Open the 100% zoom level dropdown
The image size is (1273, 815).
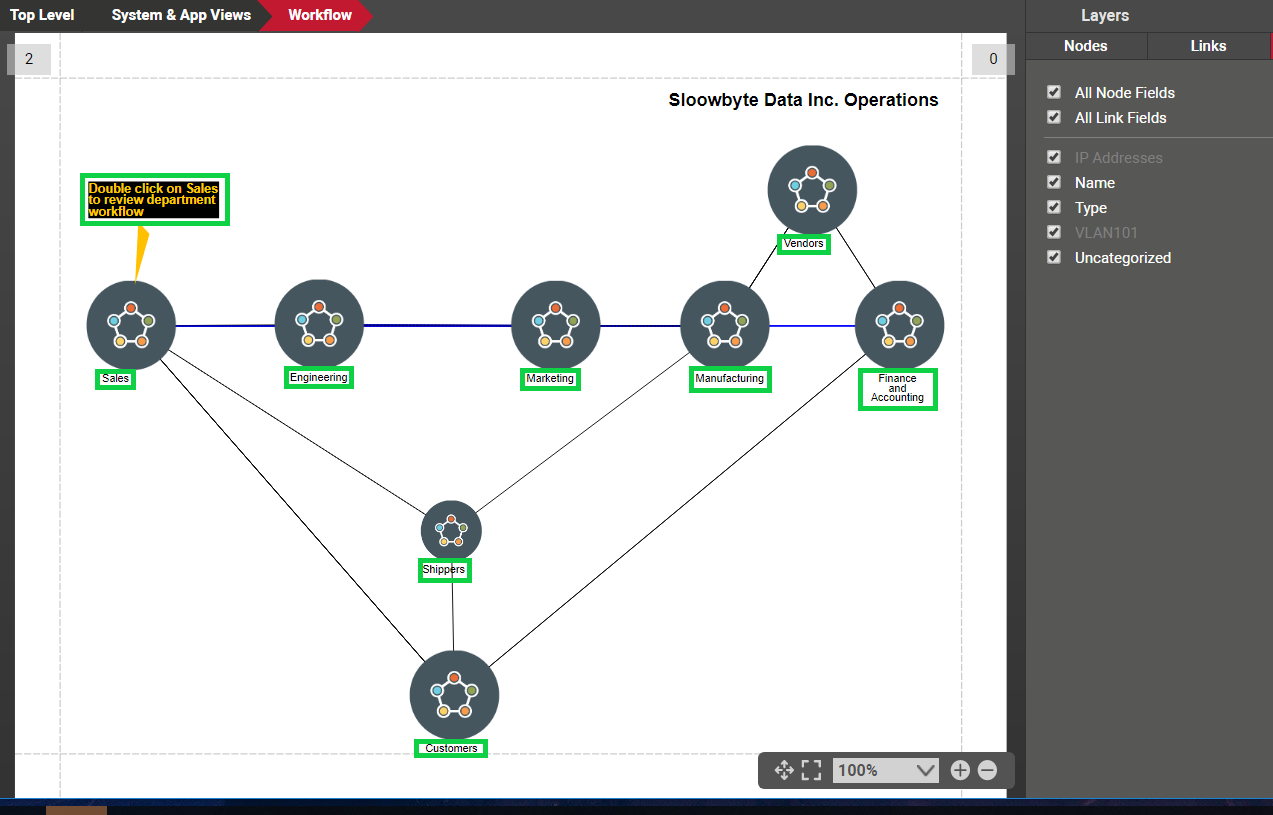885,770
